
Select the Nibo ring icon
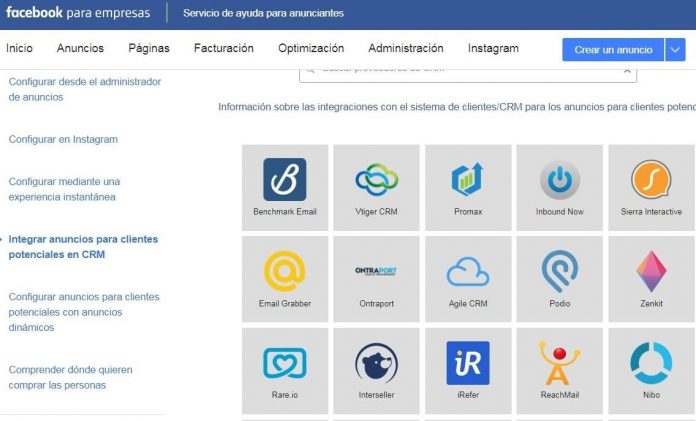tap(651, 363)
